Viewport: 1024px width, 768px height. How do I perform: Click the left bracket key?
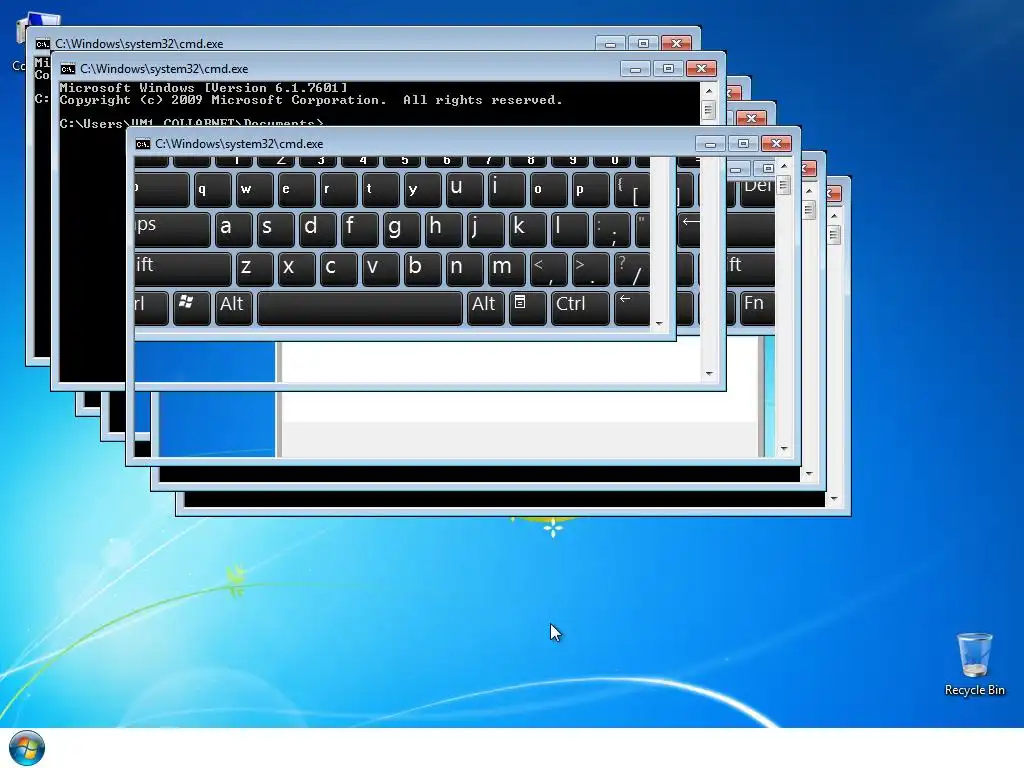pos(631,189)
